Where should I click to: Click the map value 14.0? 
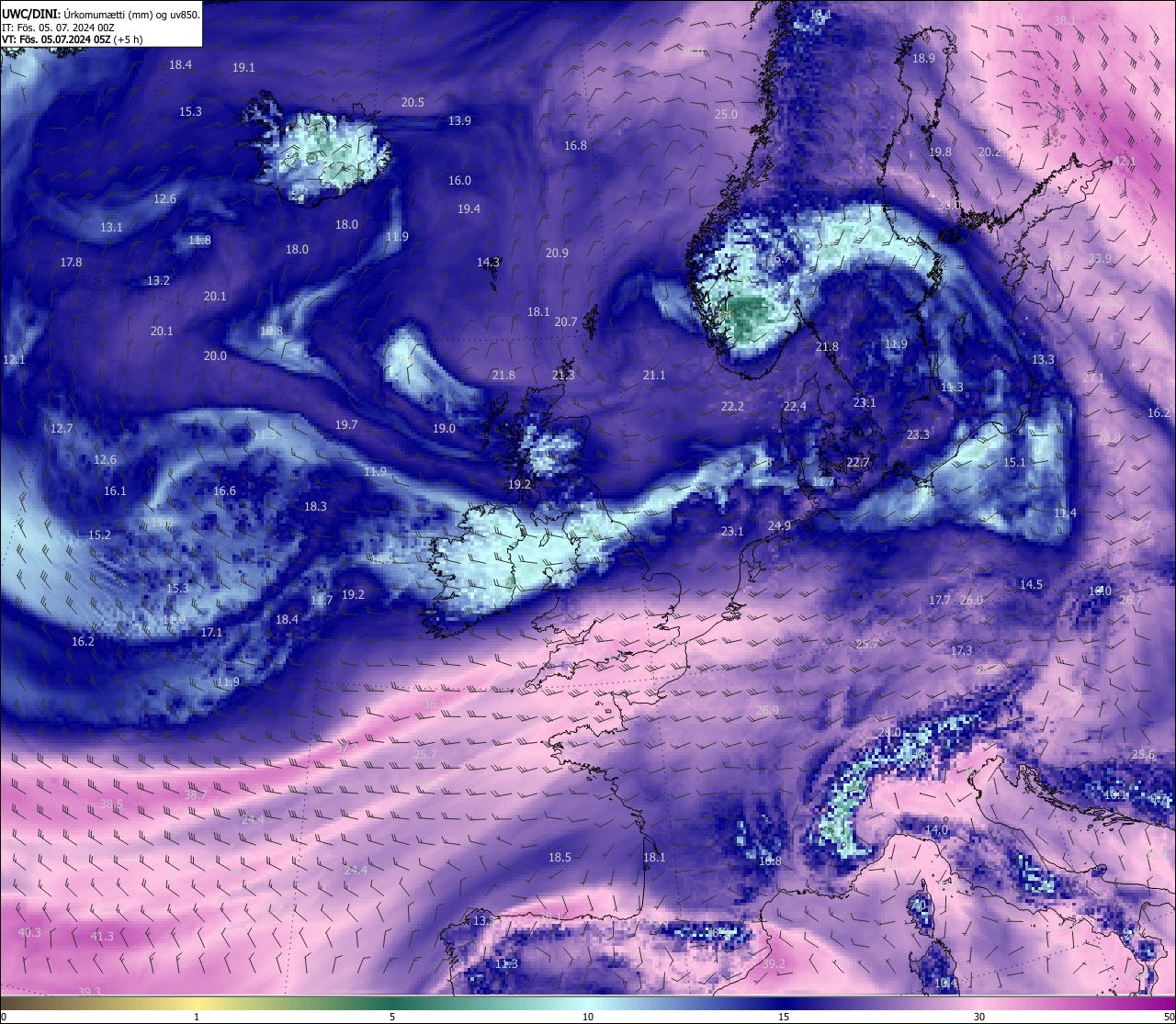point(936,829)
